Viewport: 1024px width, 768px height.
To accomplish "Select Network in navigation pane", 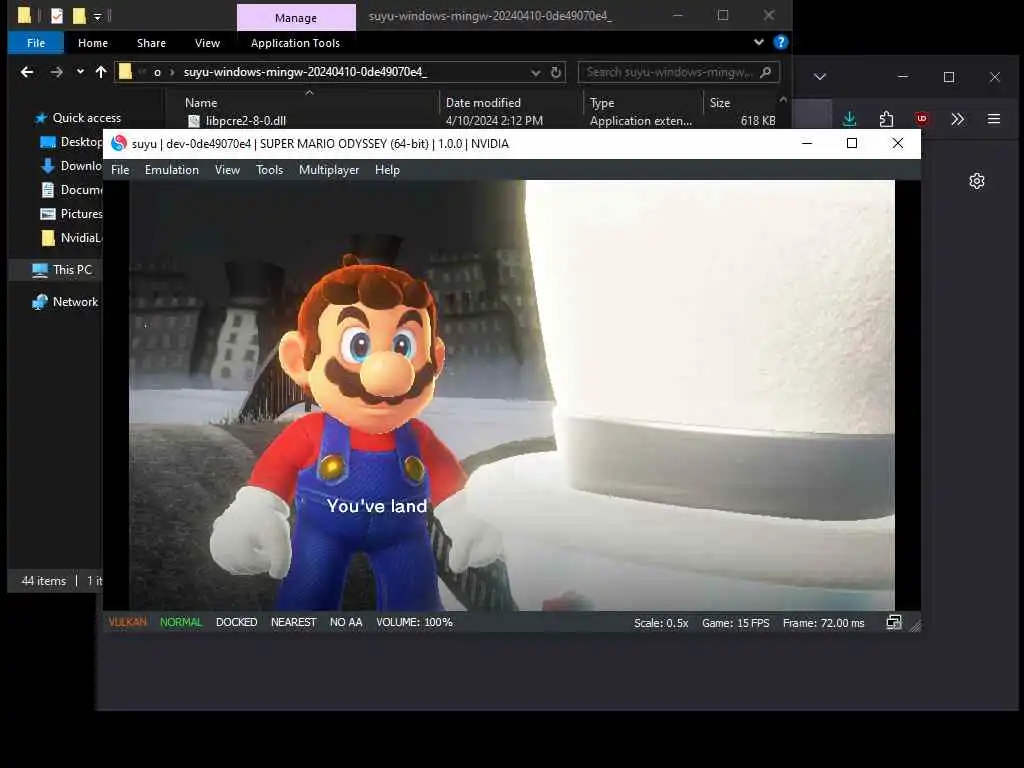I will coord(65,302).
